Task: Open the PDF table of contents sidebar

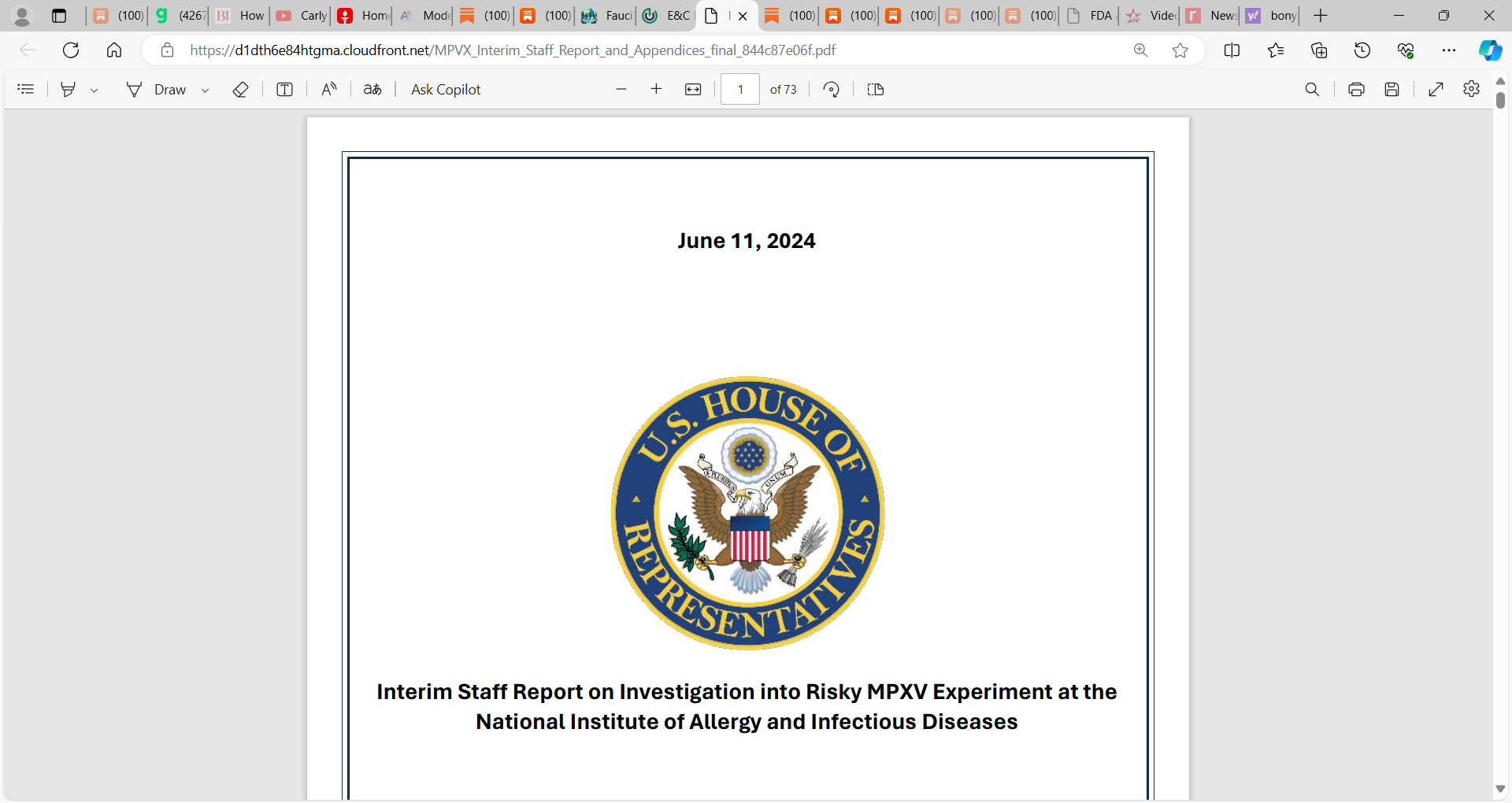Action: tap(26, 90)
